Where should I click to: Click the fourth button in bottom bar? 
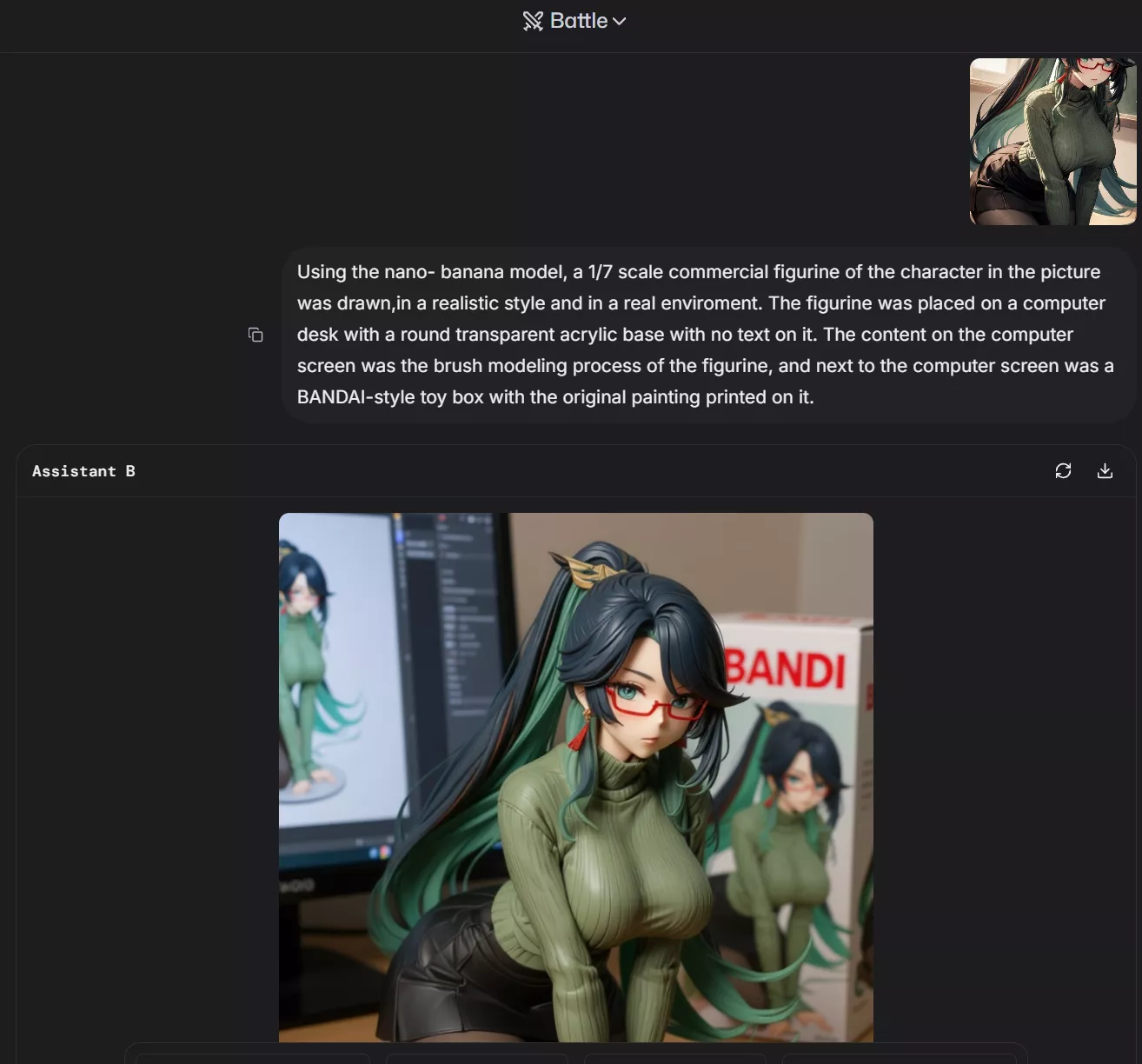click(899, 1058)
